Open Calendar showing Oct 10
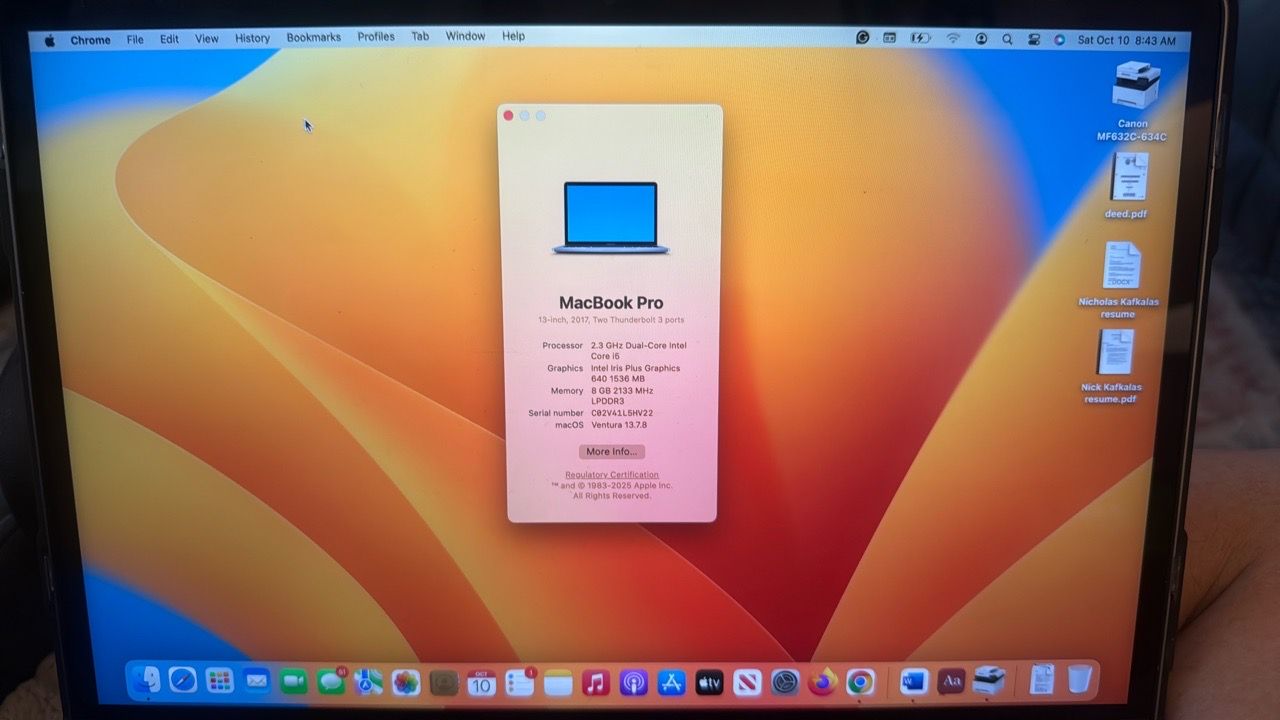Image resolution: width=1280 pixels, height=720 pixels. click(482, 682)
